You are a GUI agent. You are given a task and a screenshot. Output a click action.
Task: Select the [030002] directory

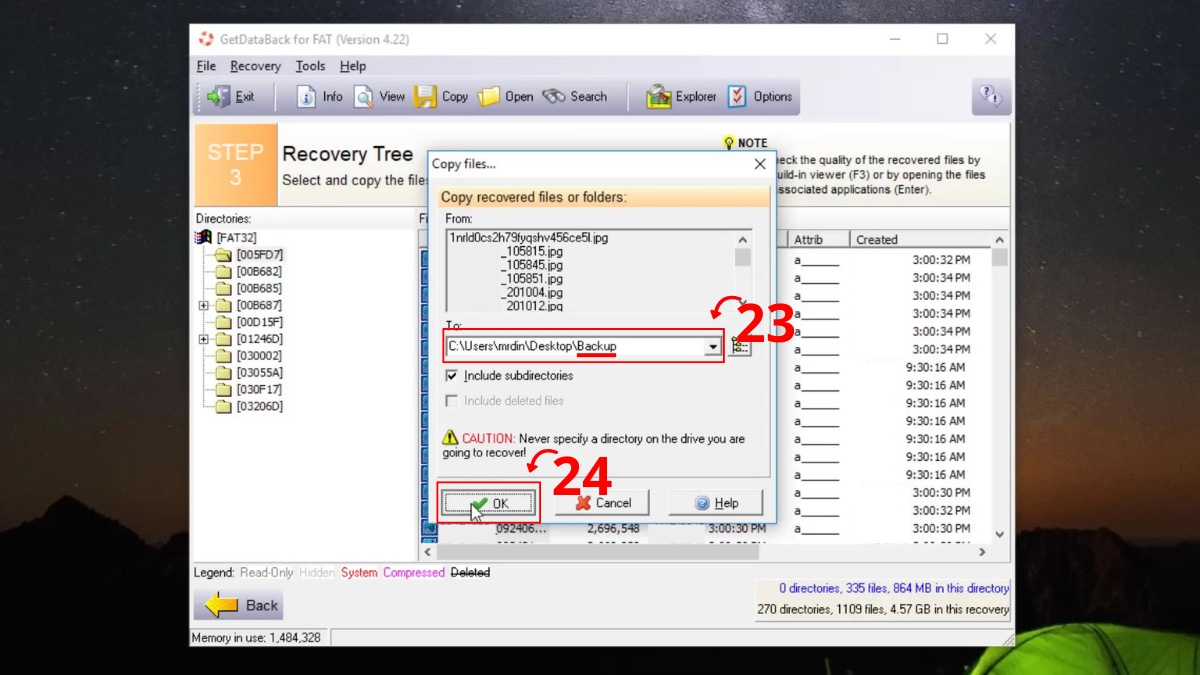tap(258, 356)
